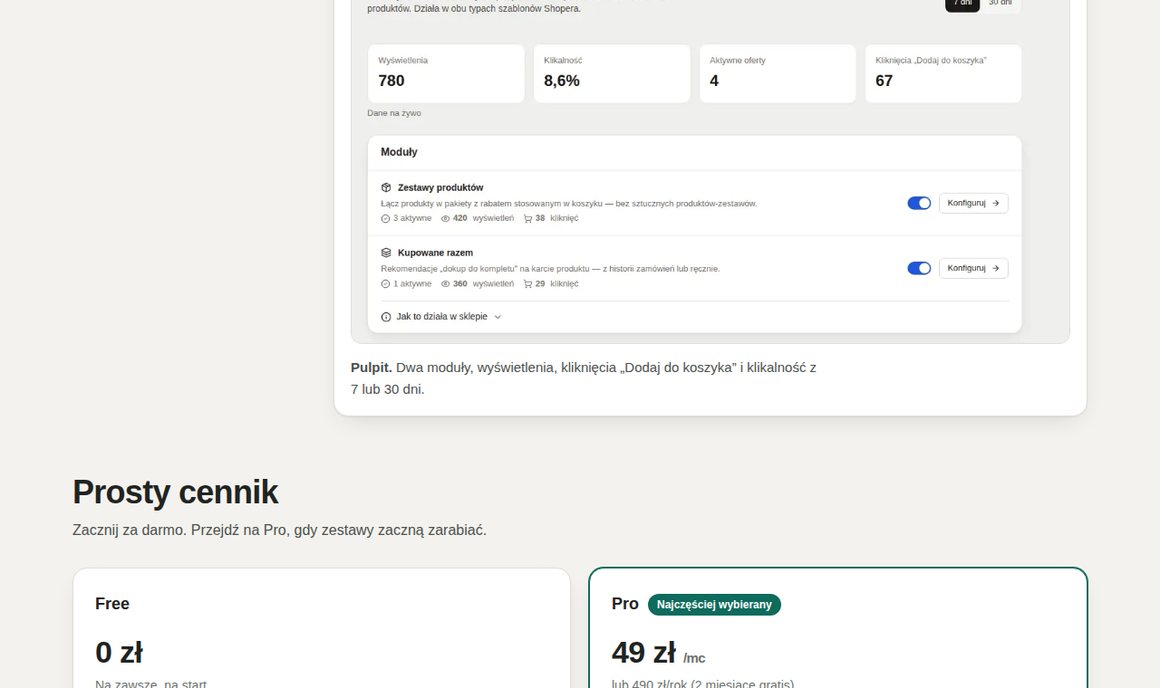Click the caption beginning Pulpit. Dwa moduły
Image resolution: width=1160 pixels, height=688 pixels.
pyautogui.click(x=583, y=378)
